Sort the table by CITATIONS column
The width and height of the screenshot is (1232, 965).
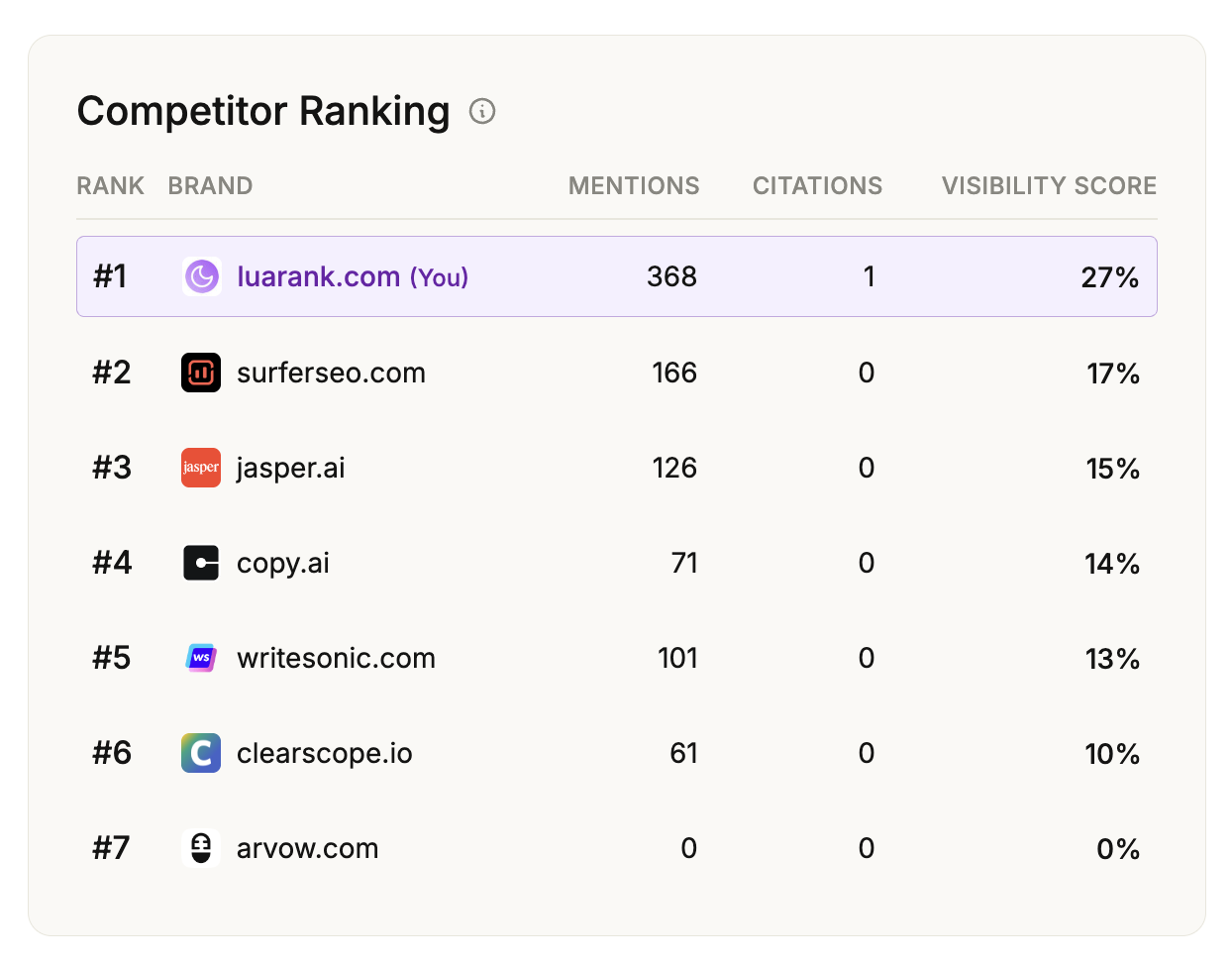pyautogui.click(x=817, y=185)
